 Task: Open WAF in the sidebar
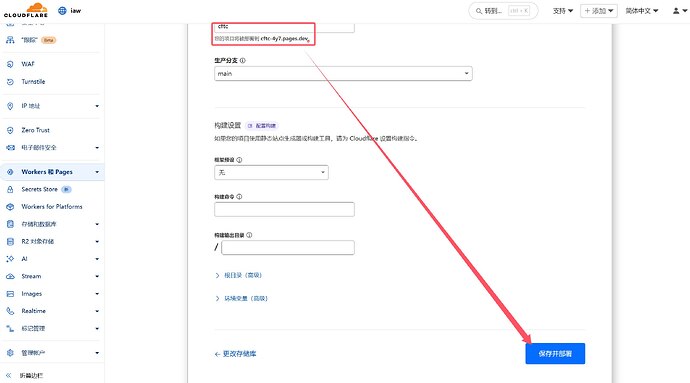click(x=28, y=64)
